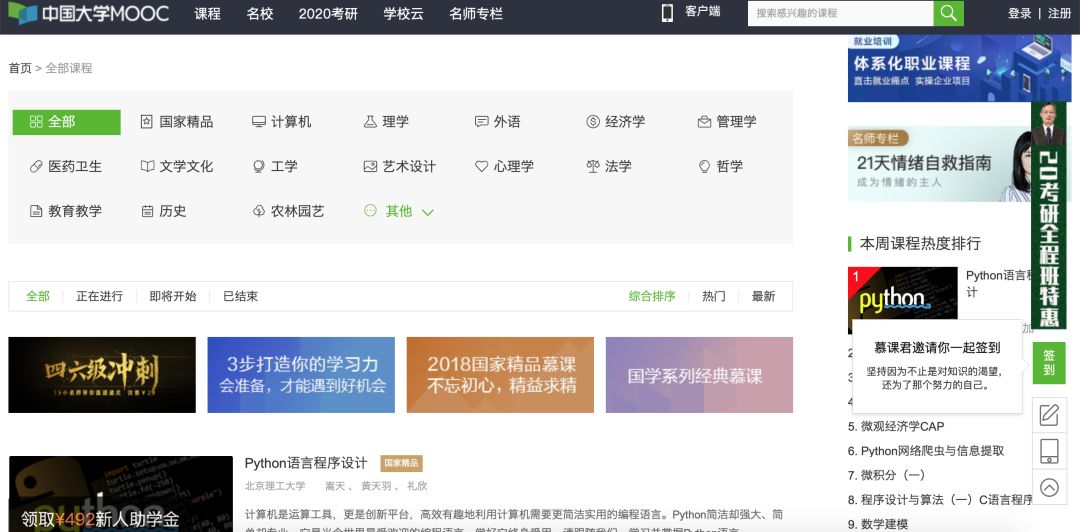Image resolution: width=1080 pixels, height=532 pixels.
Task: Open the 学校云 menu item
Action: click(404, 14)
